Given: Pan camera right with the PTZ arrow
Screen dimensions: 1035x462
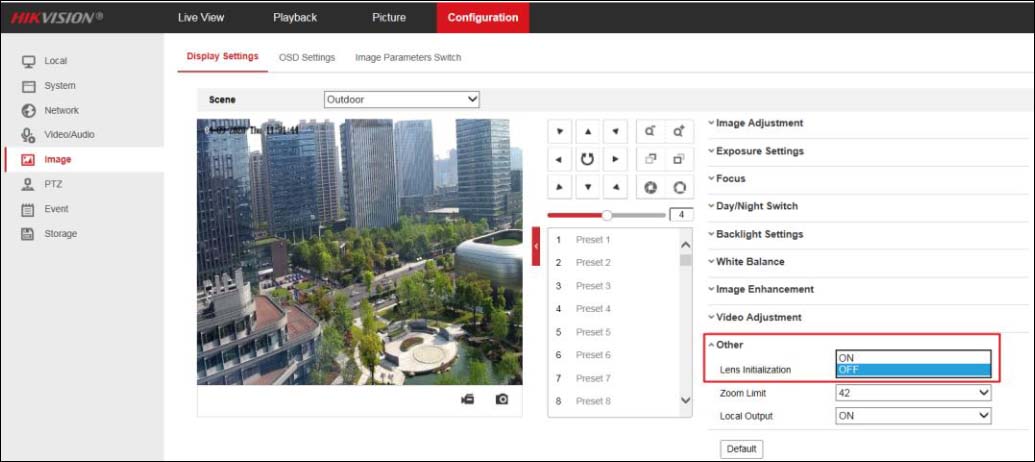Looking at the screenshot, I should coord(615,159).
